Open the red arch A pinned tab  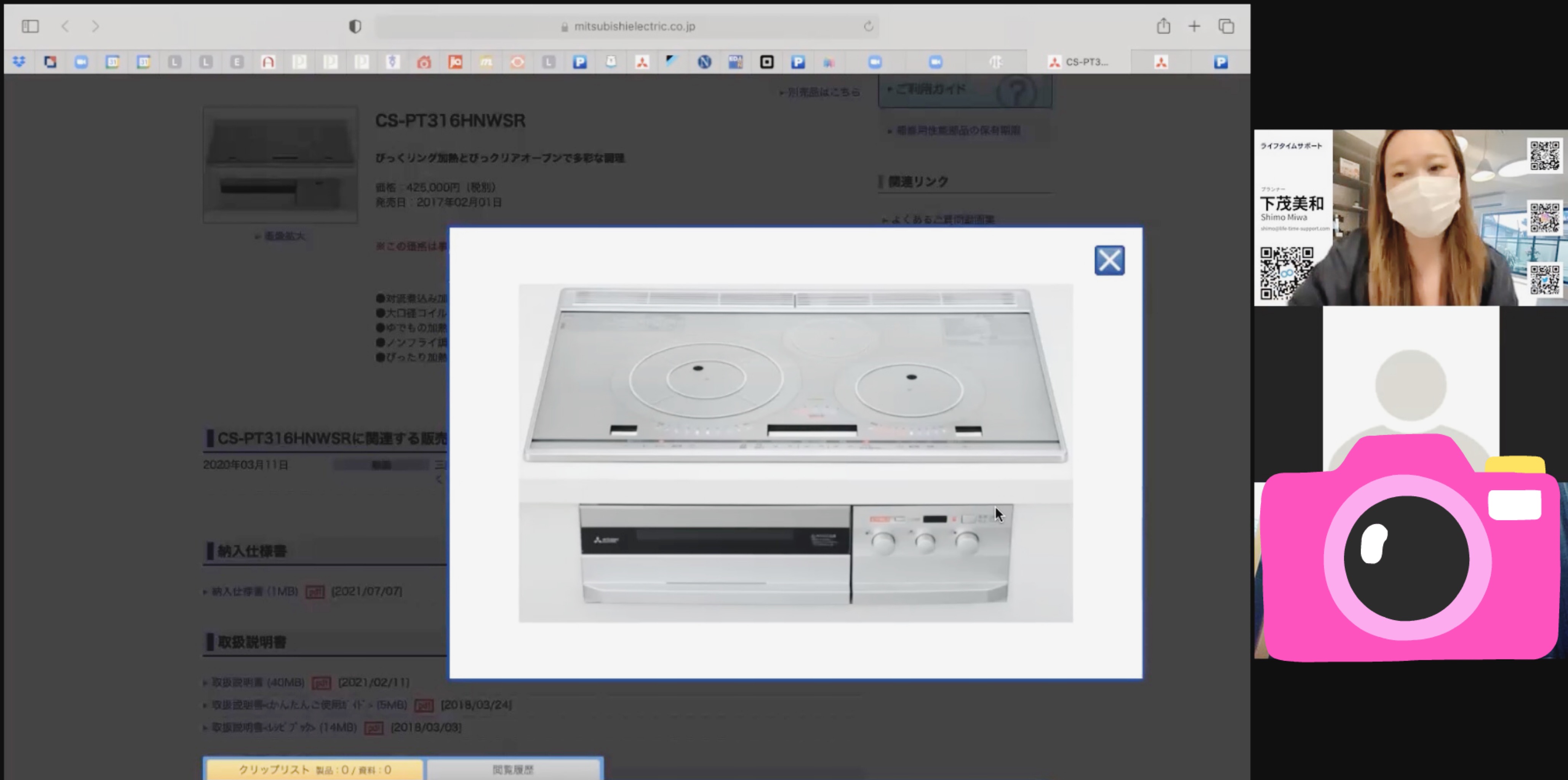point(268,61)
